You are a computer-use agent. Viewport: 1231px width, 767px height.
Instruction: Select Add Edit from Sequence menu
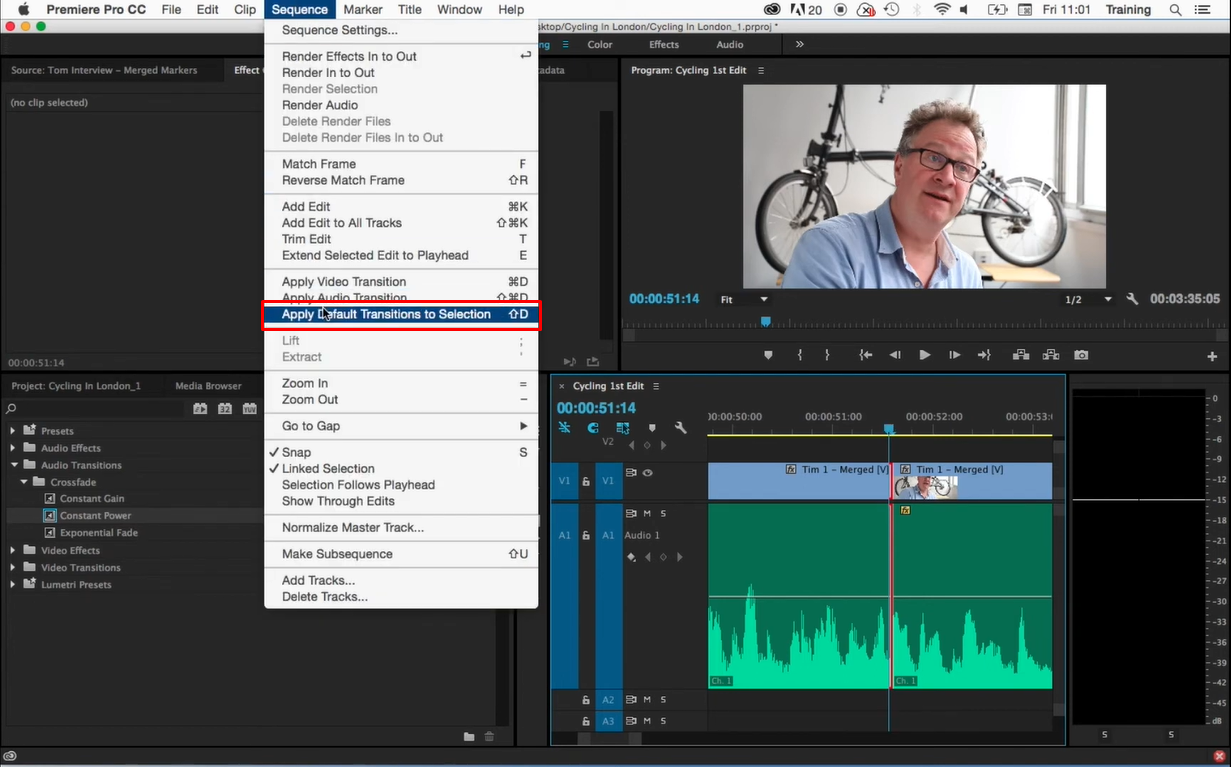401,207
